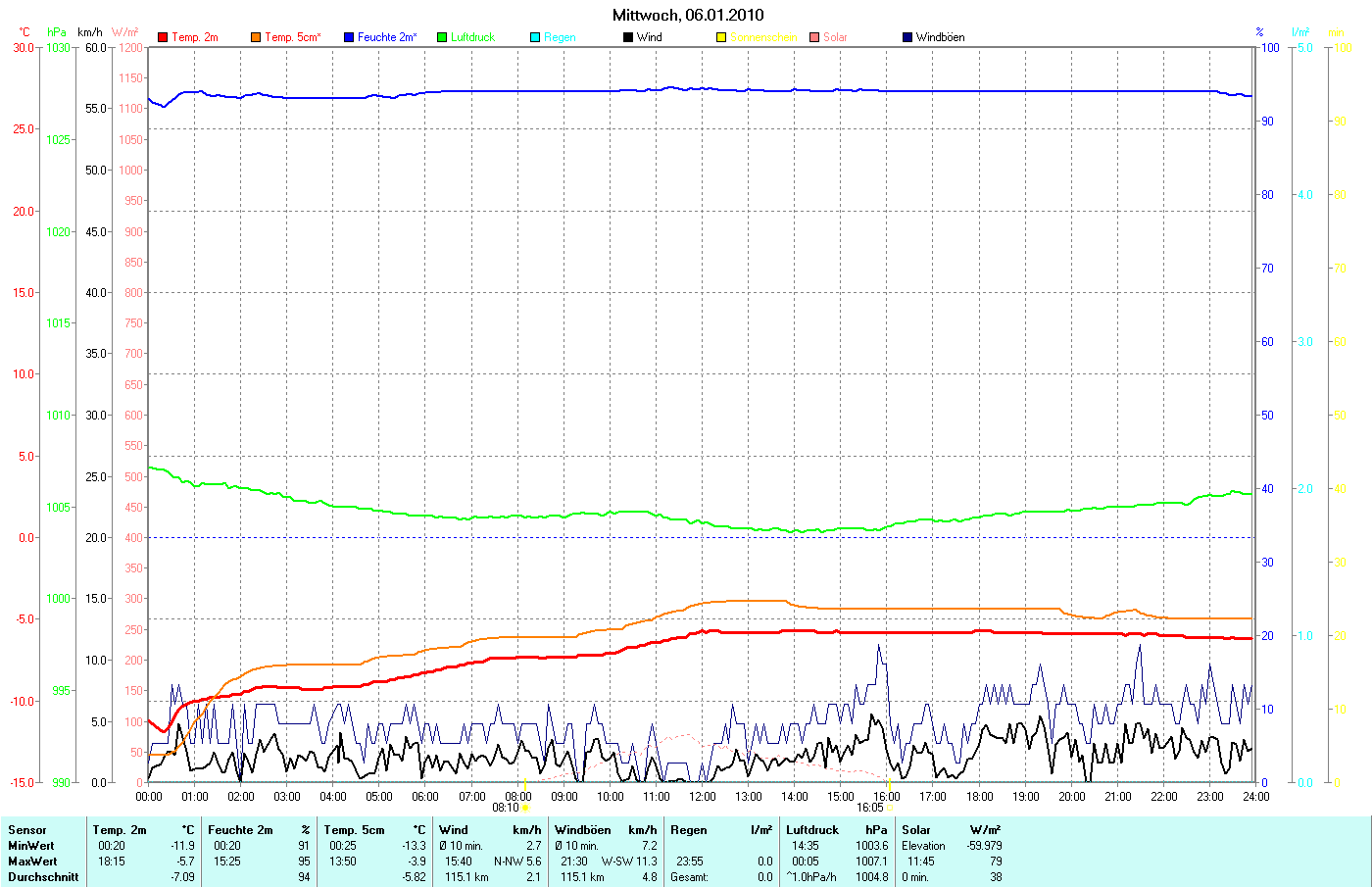1372x887 pixels.
Task: Click the MaxWert row label
Action: coord(32,862)
